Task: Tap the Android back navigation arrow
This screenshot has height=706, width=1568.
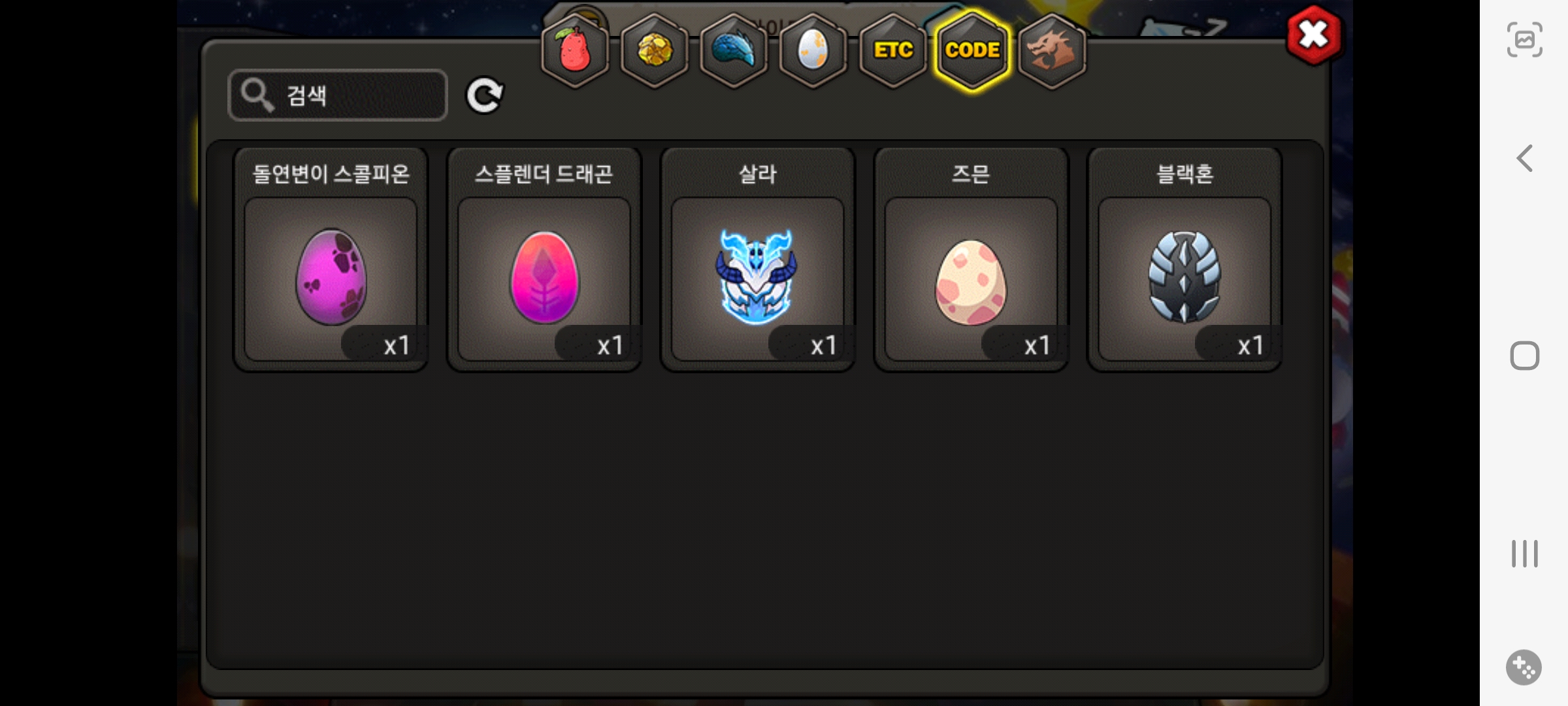Action: (x=1524, y=158)
